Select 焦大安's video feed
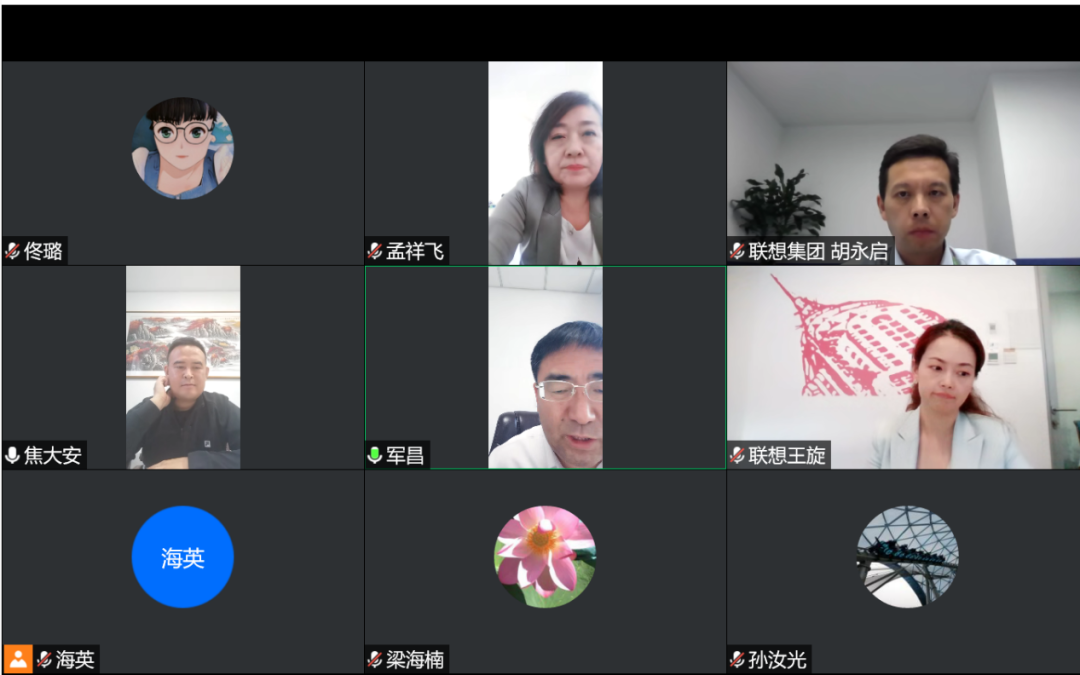 pos(183,368)
